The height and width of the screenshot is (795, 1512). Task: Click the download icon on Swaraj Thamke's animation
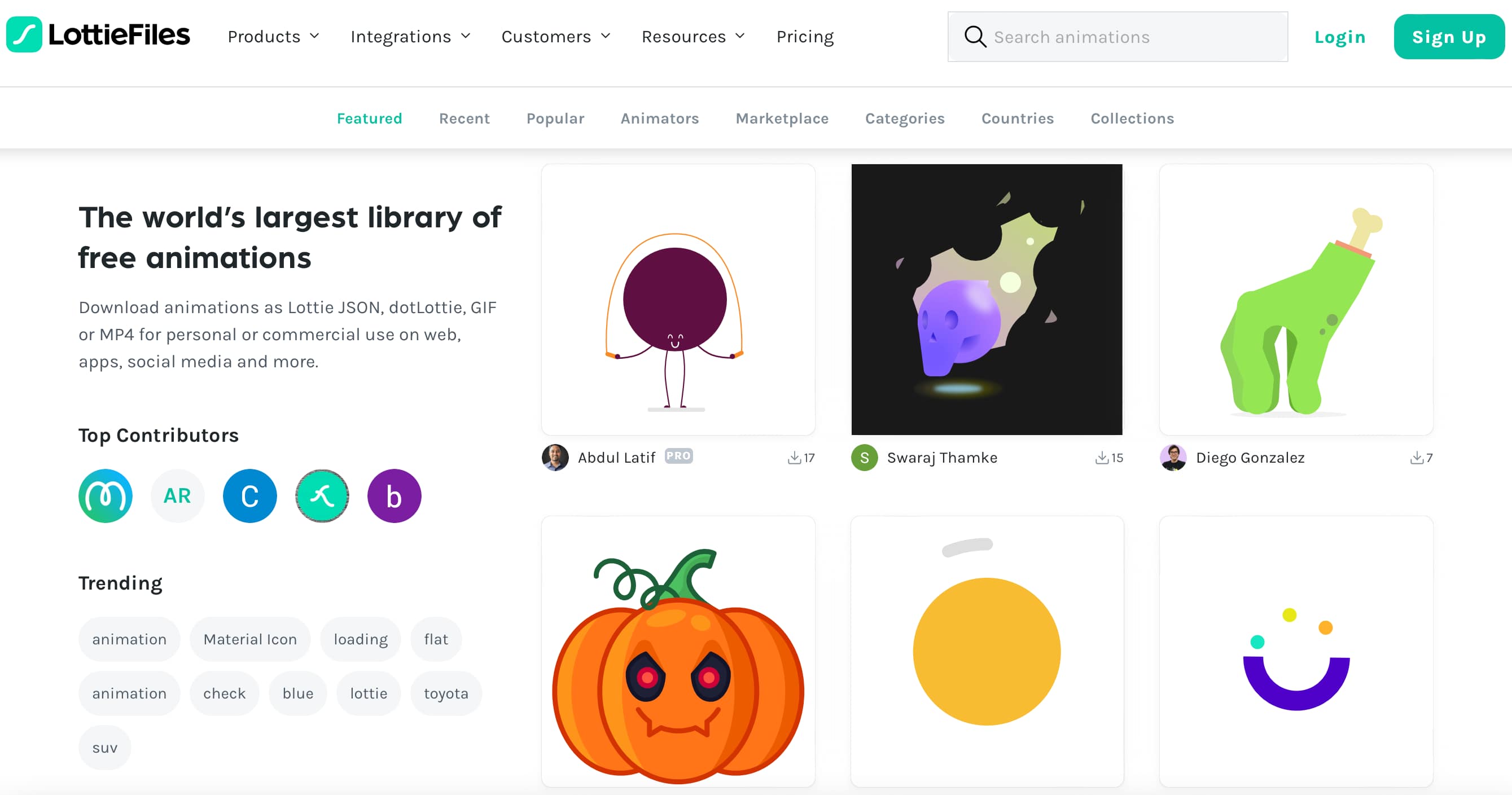(x=1102, y=458)
